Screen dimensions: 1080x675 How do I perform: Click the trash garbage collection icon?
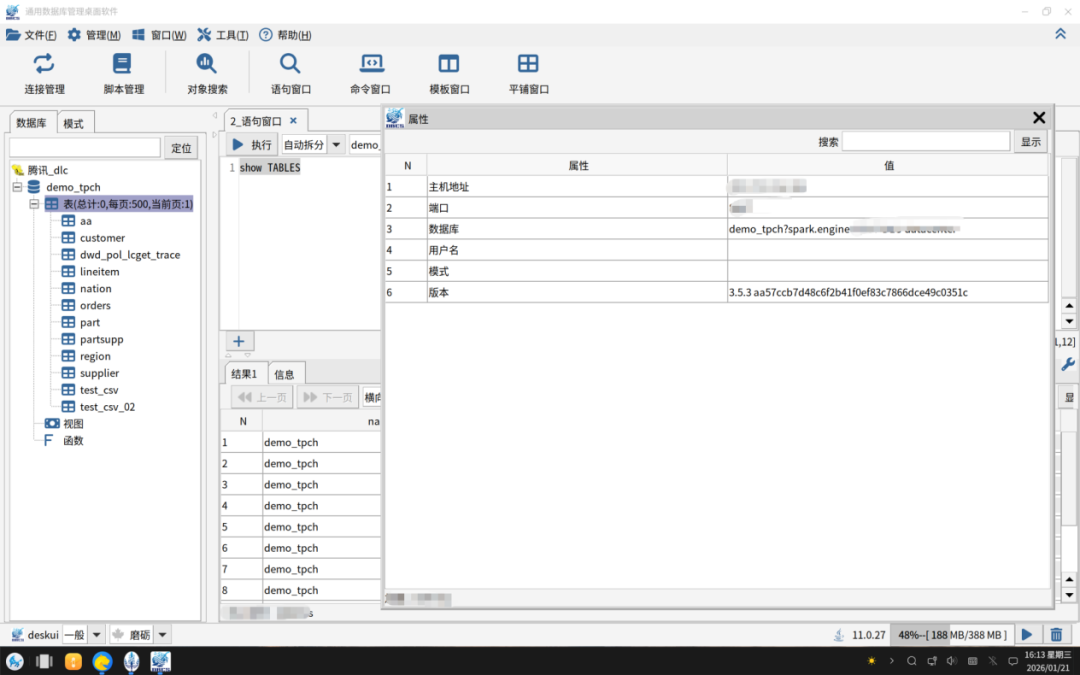[1056, 634]
